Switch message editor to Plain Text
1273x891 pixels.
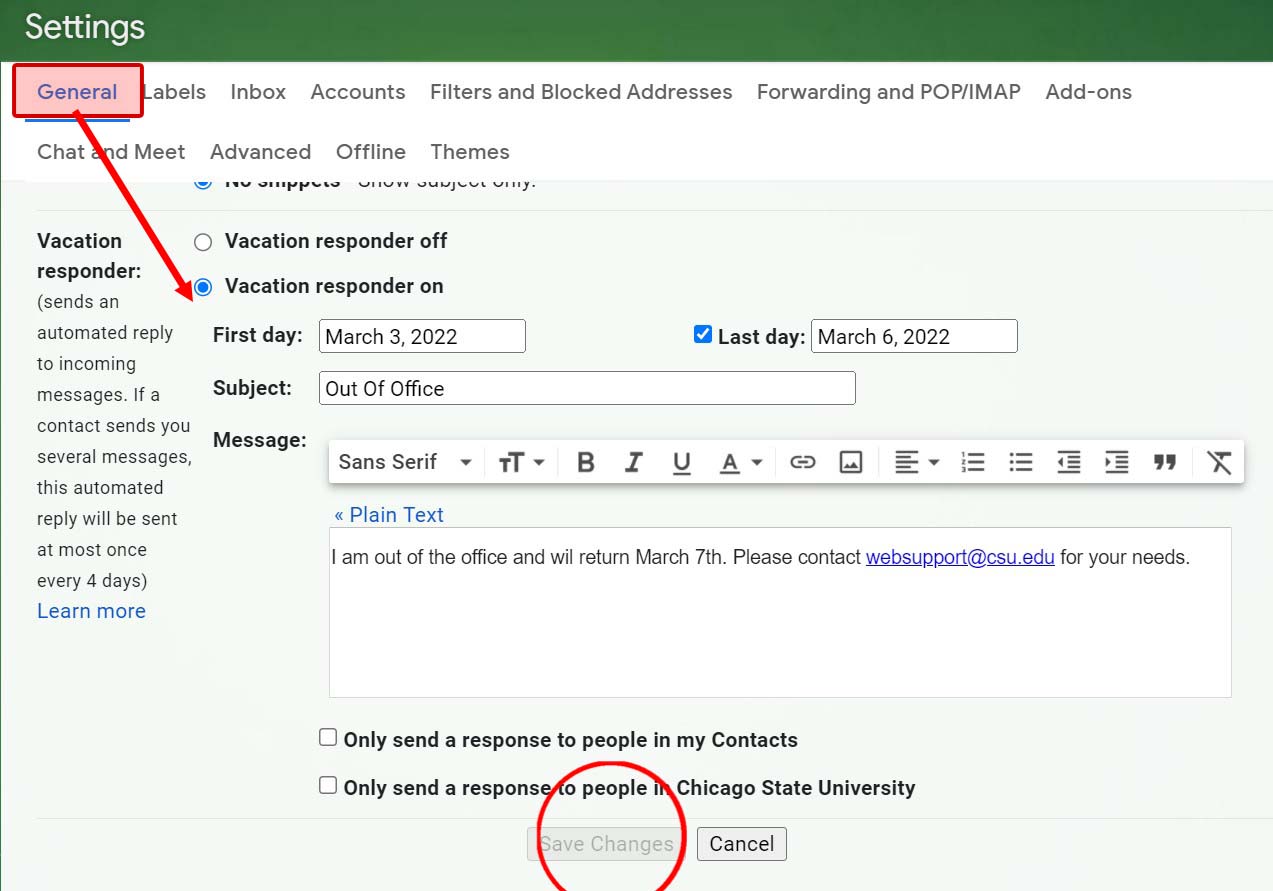tap(389, 515)
